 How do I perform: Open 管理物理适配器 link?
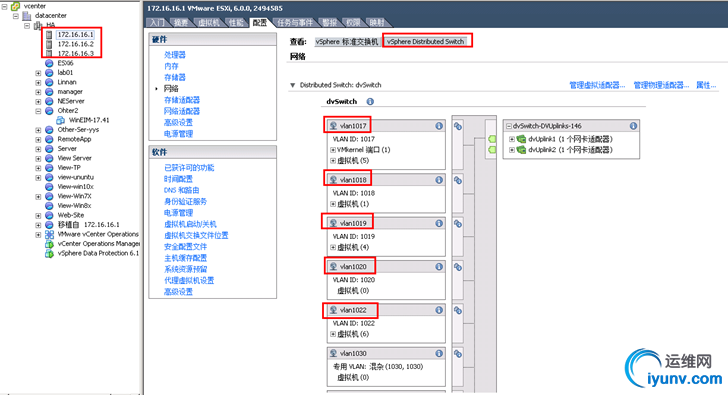tap(661, 85)
